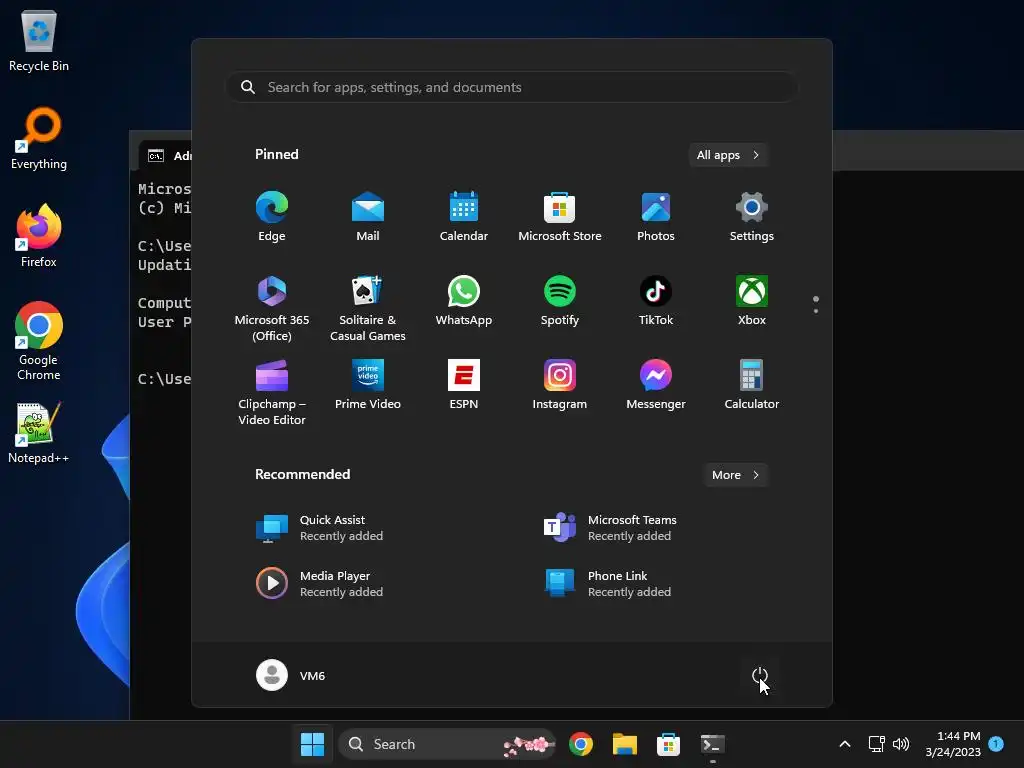Image resolution: width=1024 pixels, height=768 pixels.
Task: Launch the Calculator app
Action: point(752,385)
